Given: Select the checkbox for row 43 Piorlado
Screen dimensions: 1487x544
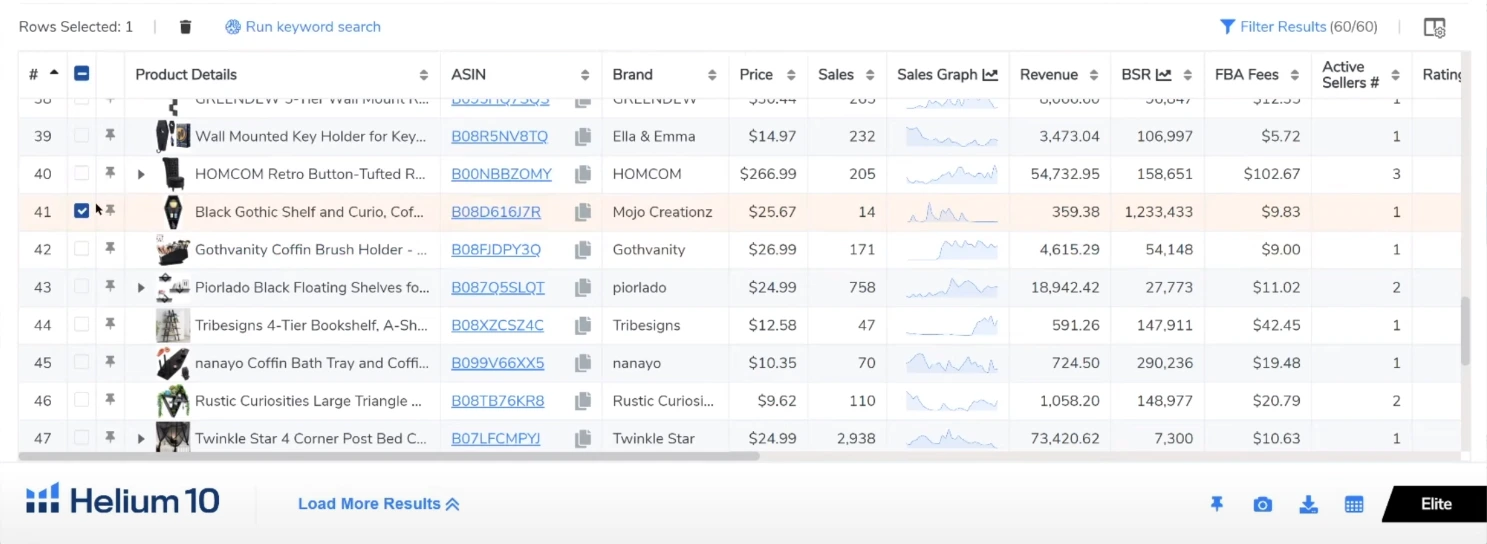Looking at the screenshot, I should 82,288.
